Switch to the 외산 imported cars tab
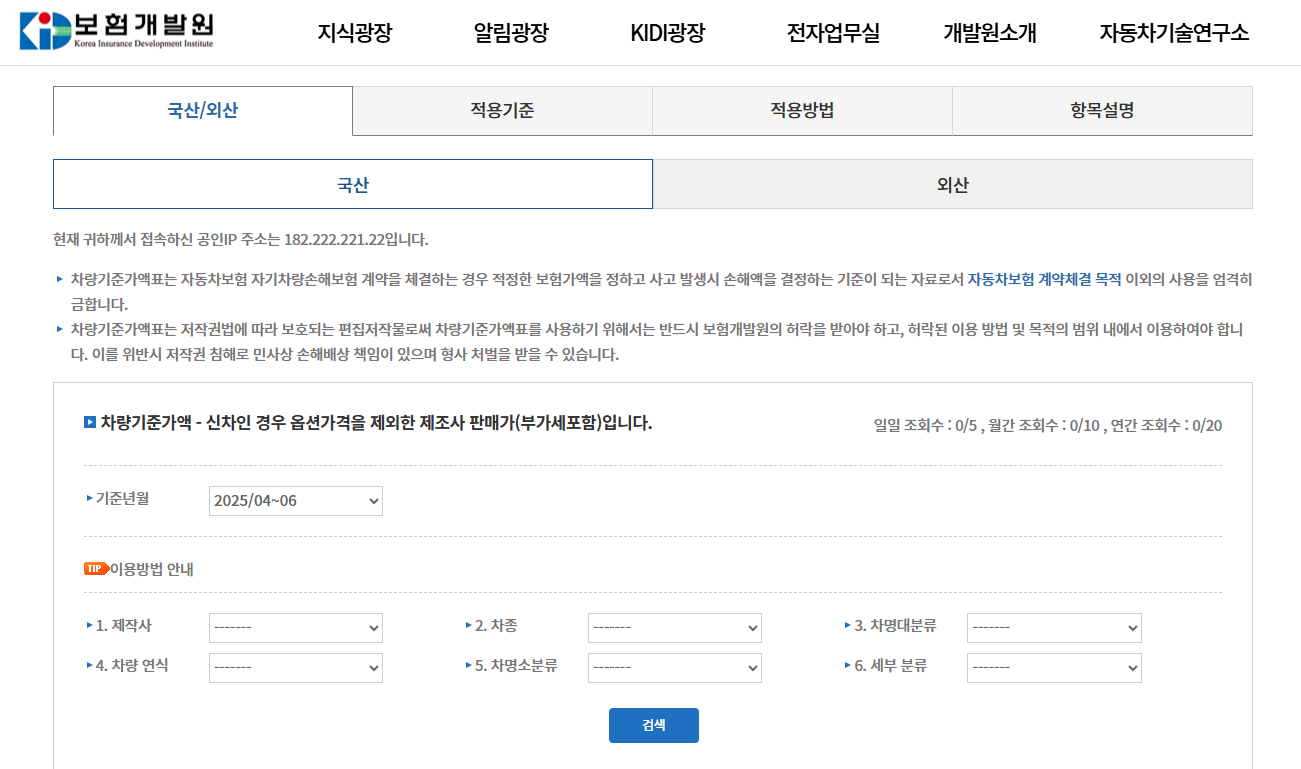The width and height of the screenshot is (1301, 769). point(951,185)
